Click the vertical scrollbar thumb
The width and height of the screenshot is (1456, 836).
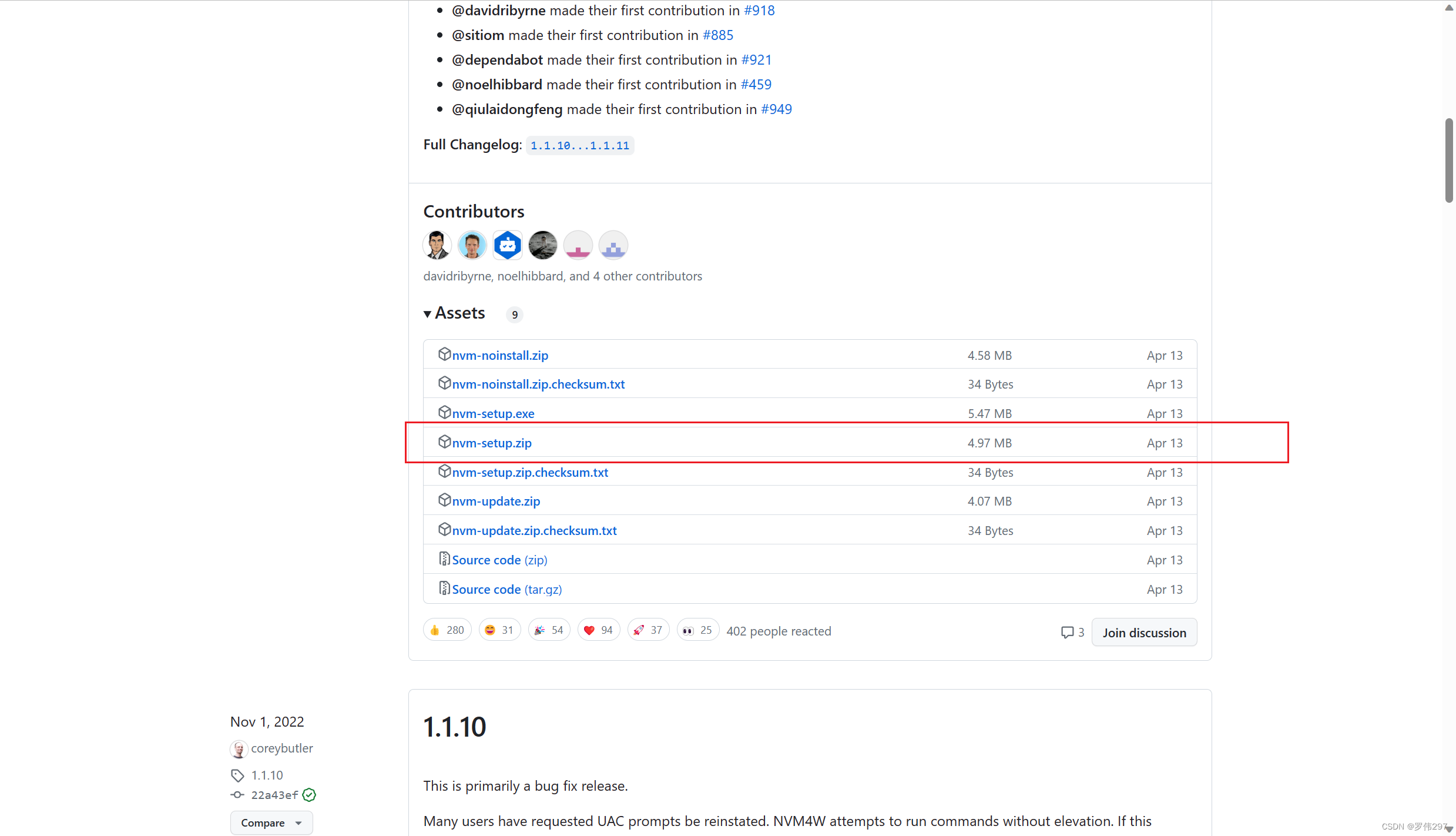click(1448, 160)
